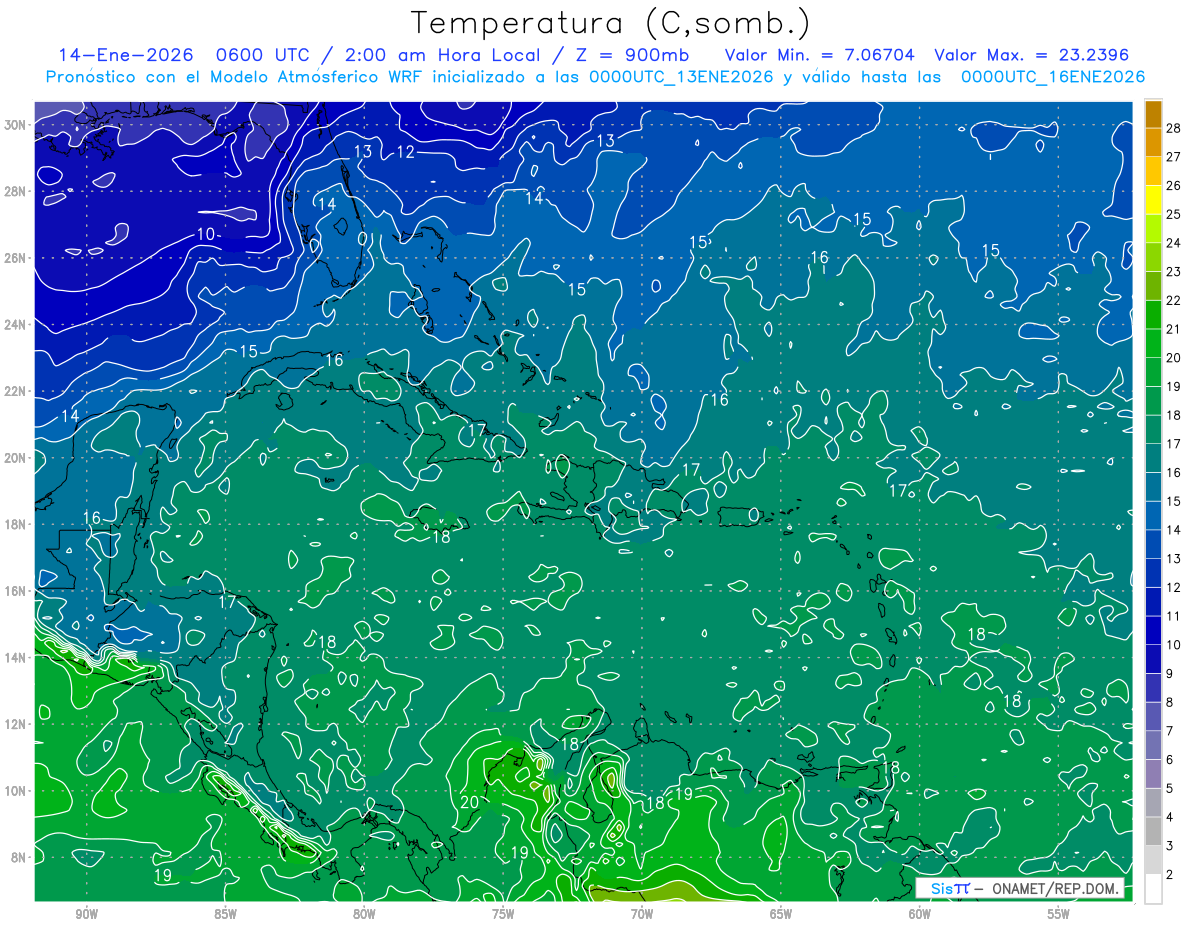Click the '20' contour label over Colombia
The height and width of the screenshot is (927, 1200).
point(470,802)
